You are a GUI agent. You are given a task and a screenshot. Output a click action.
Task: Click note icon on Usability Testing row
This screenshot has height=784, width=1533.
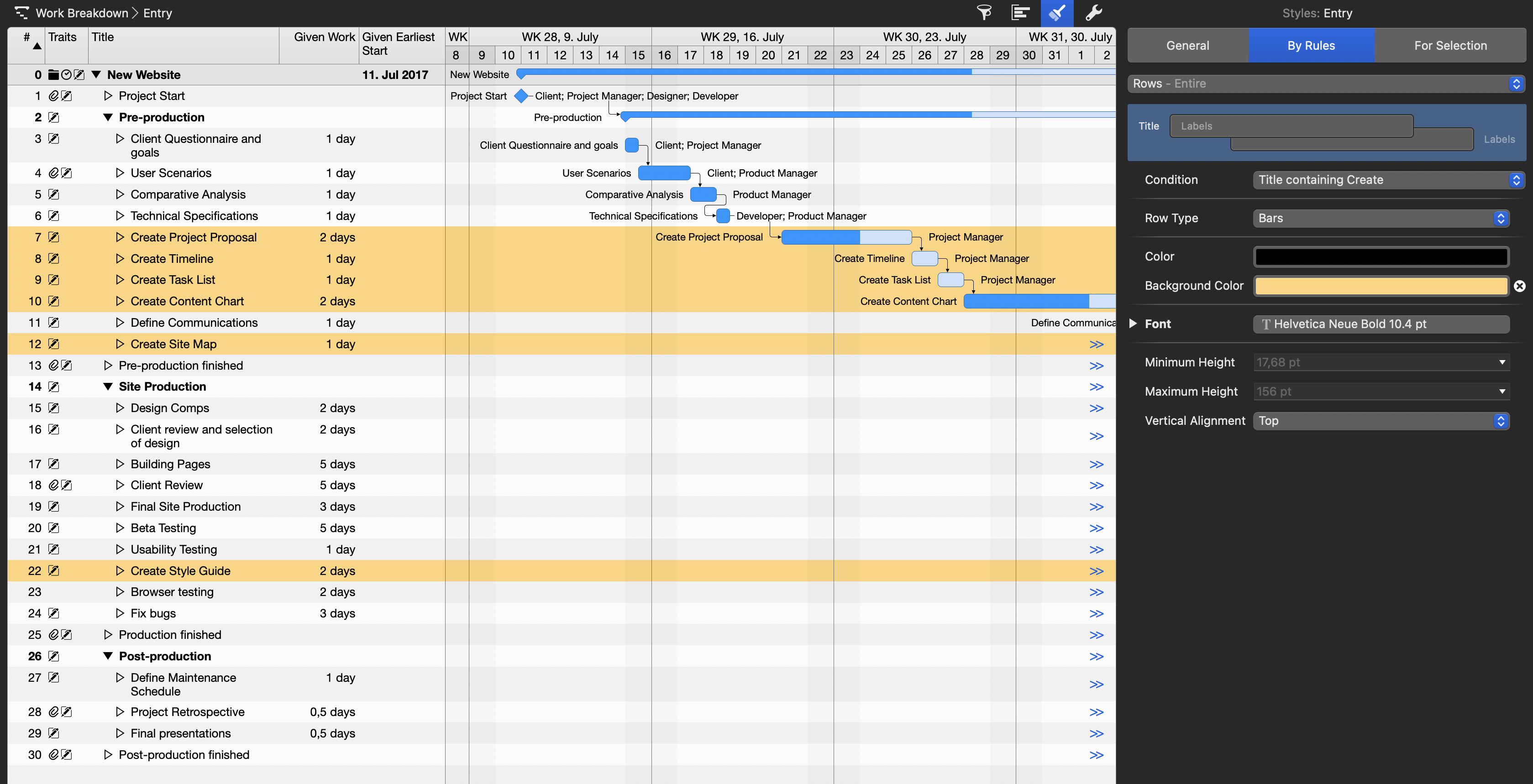point(53,549)
